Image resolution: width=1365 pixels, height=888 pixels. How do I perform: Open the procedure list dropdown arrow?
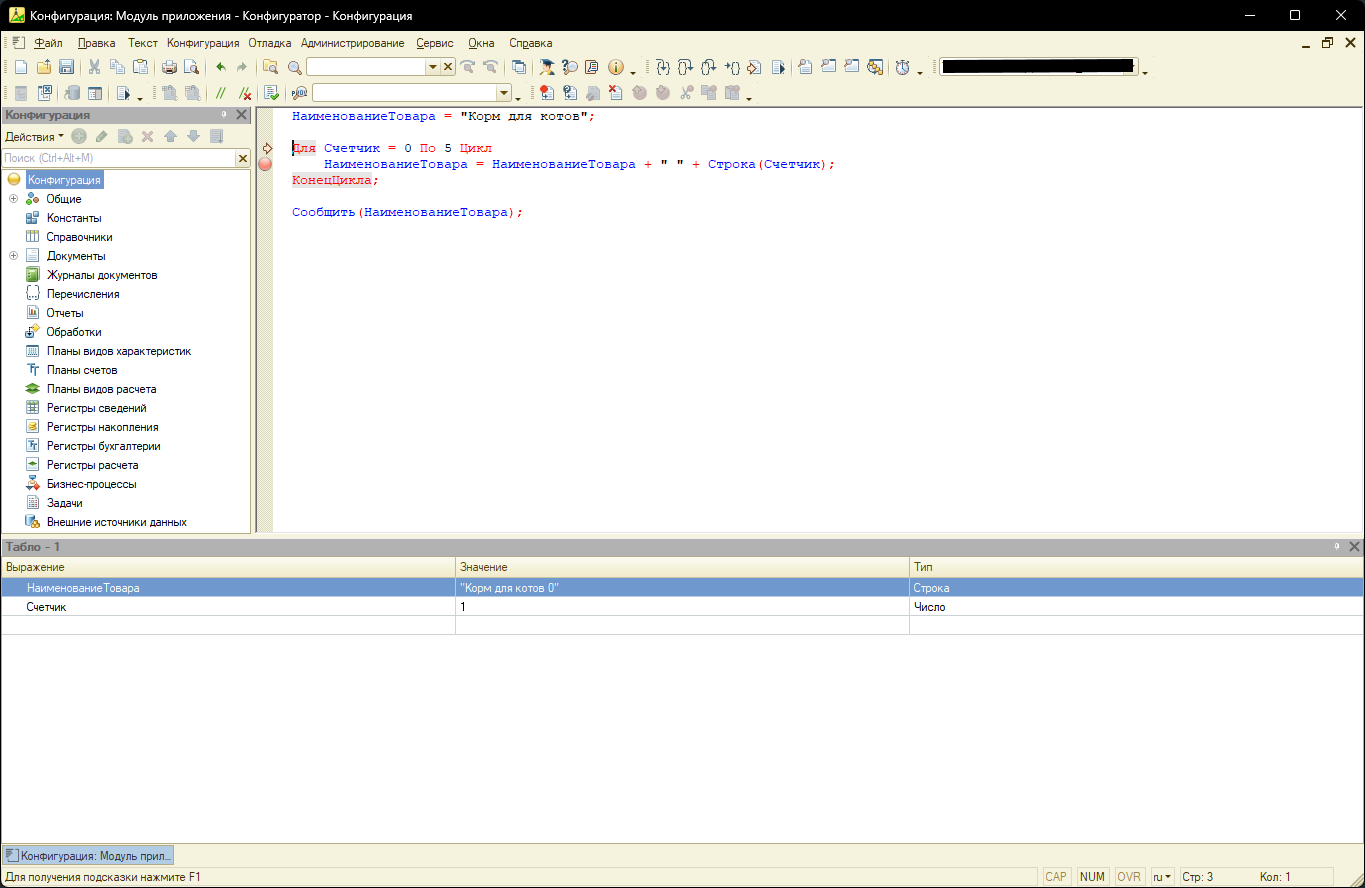pyautogui.click(x=504, y=93)
